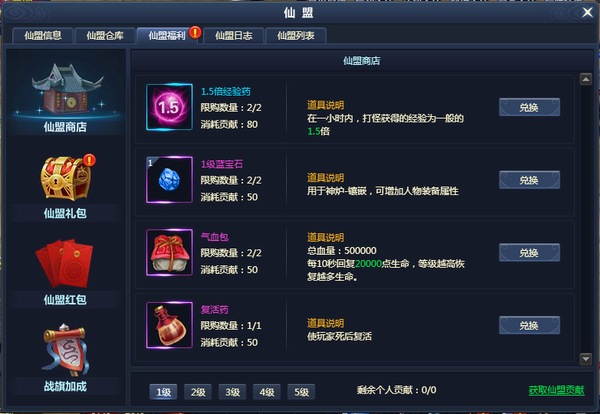This screenshot has height=414, width=600.
Task: Select the 5级 shop level filter
Action: pyautogui.click(x=301, y=392)
